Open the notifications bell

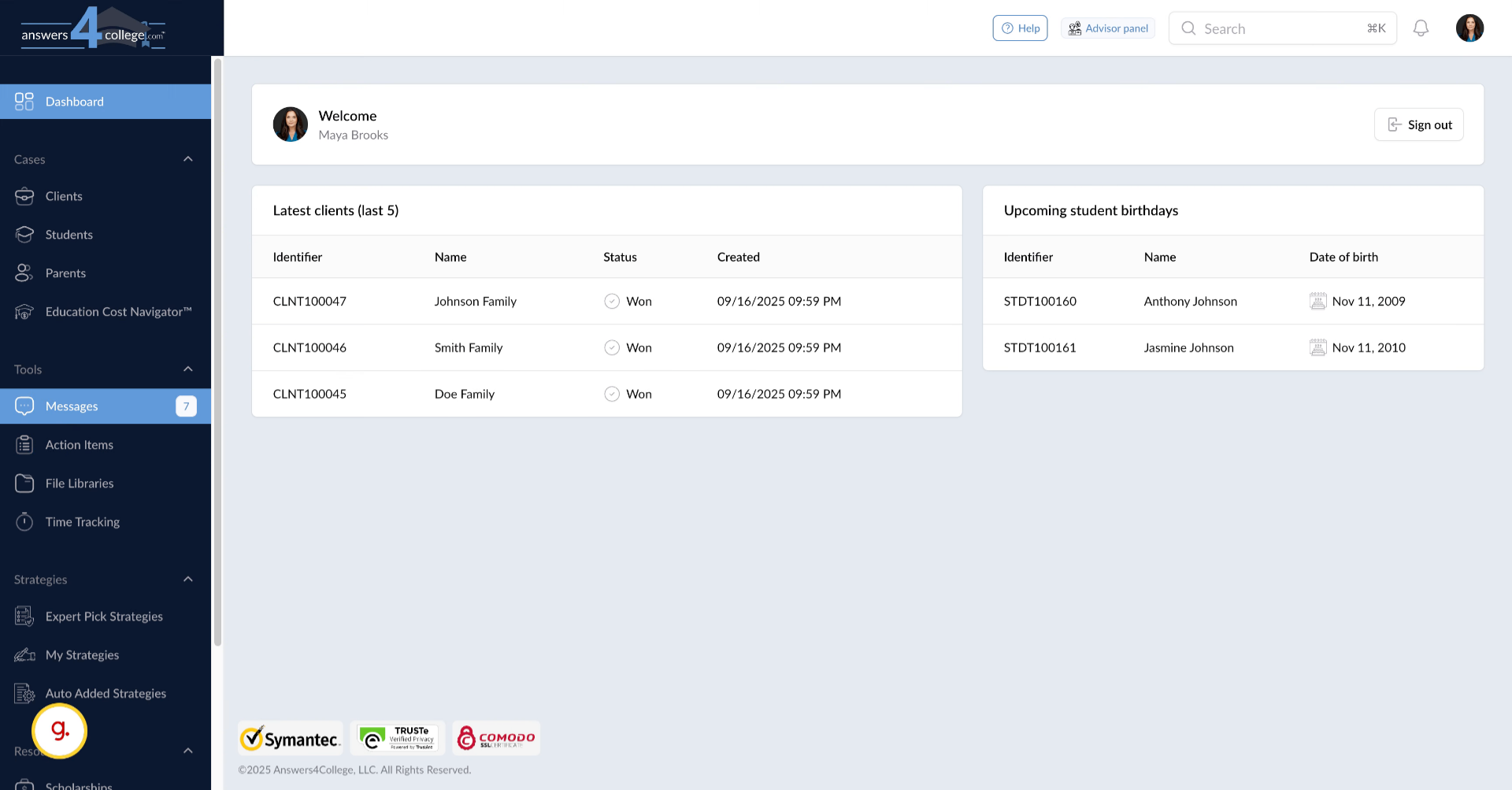(x=1421, y=28)
